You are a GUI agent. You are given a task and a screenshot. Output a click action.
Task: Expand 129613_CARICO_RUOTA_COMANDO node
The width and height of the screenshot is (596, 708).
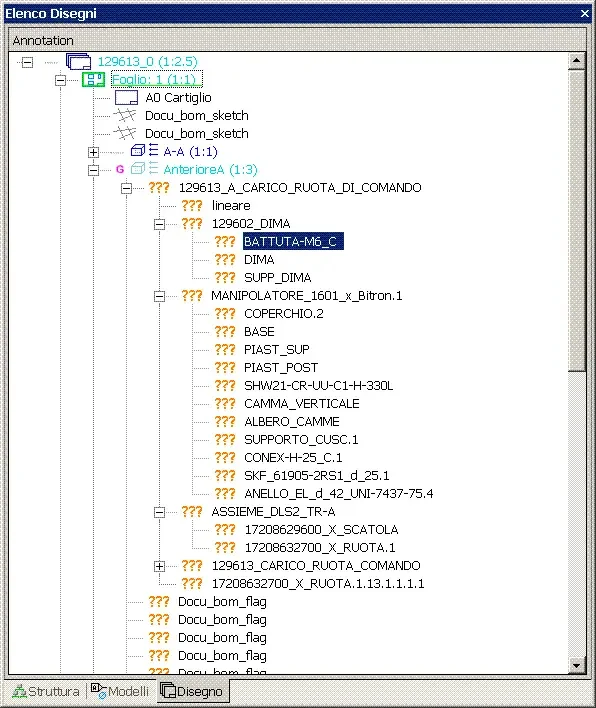click(159, 566)
